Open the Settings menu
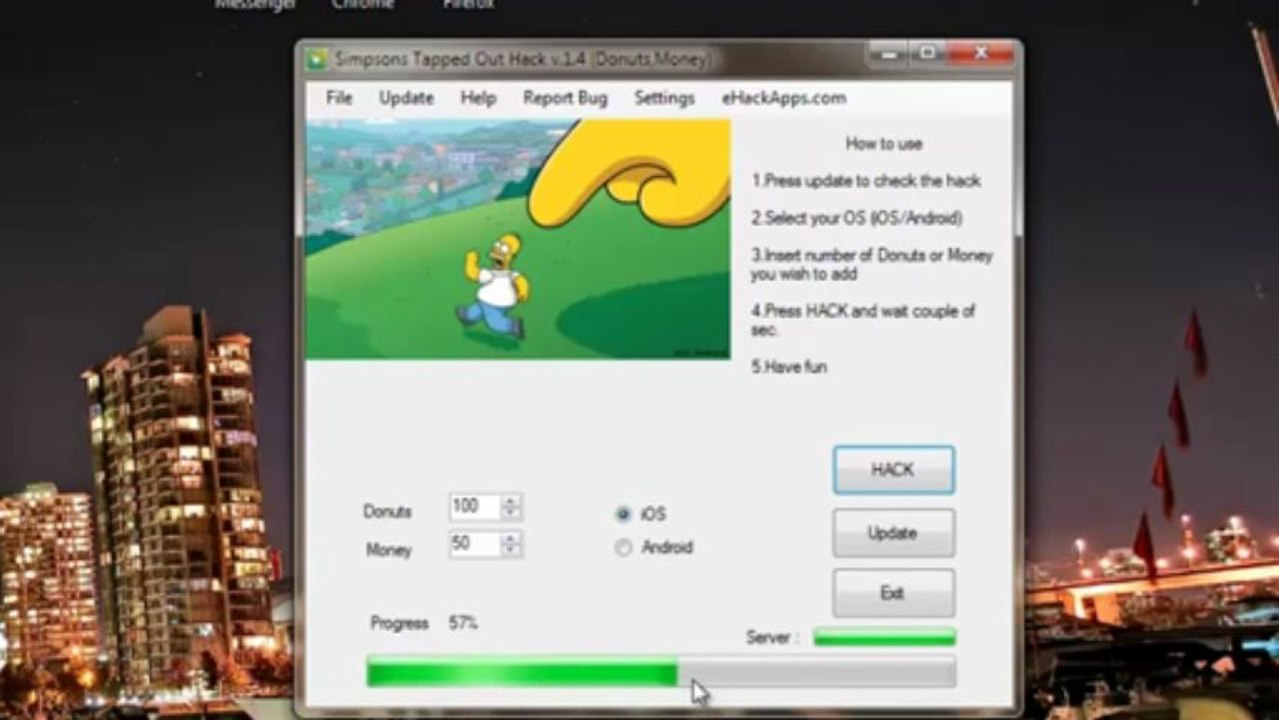This screenshot has width=1279, height=720. [x=664, y=98]
